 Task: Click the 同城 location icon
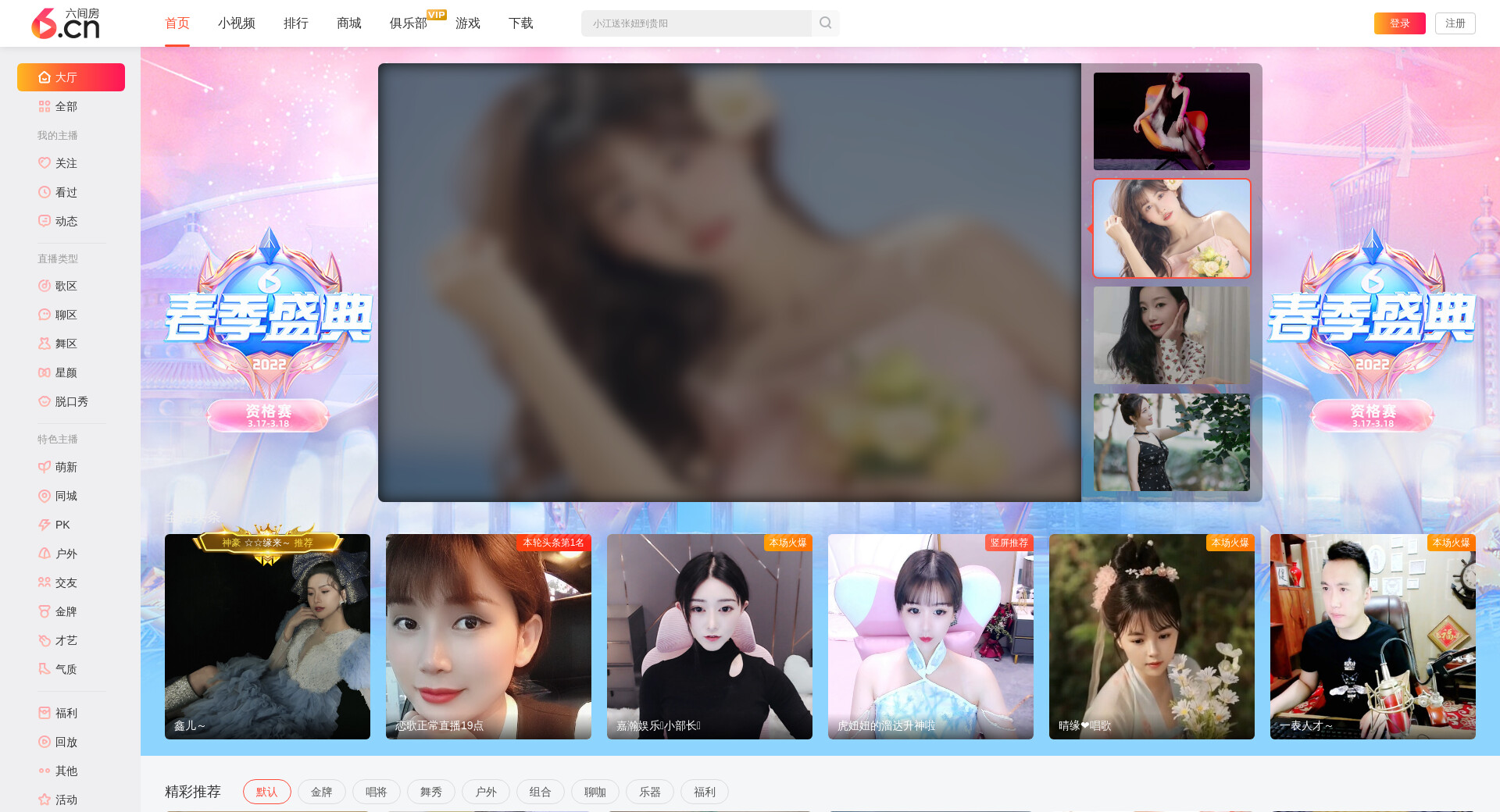point(45,496)
